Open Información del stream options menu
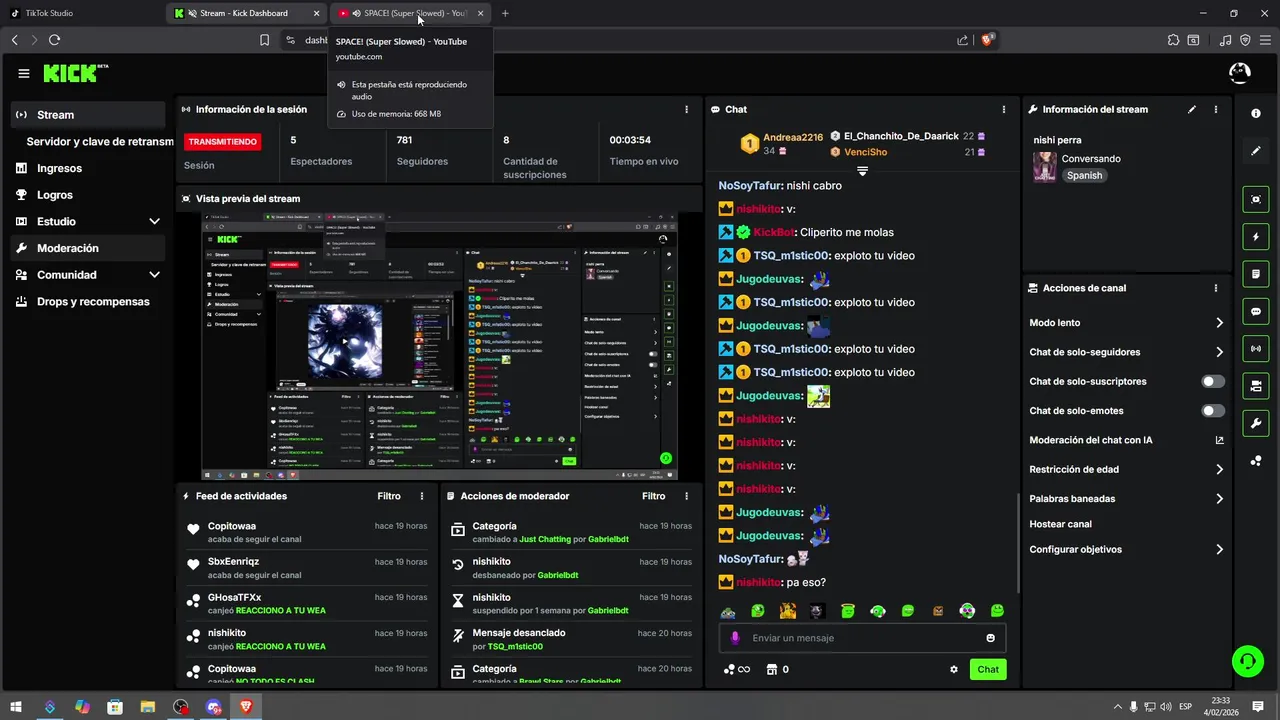 pos(1216,109)
